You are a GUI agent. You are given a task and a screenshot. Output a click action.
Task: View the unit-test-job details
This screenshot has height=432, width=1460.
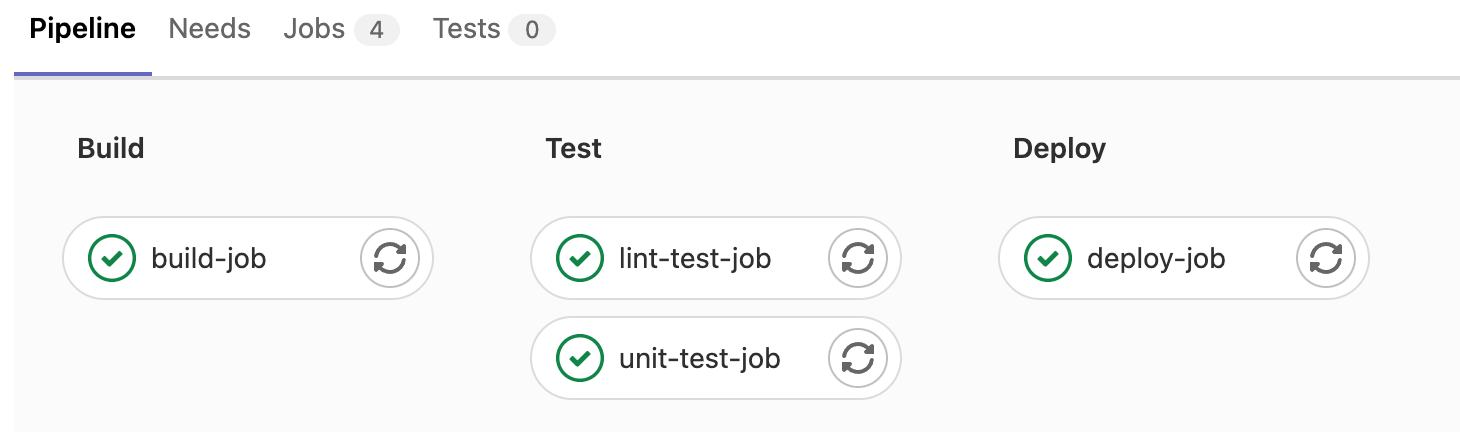[699, 358]
